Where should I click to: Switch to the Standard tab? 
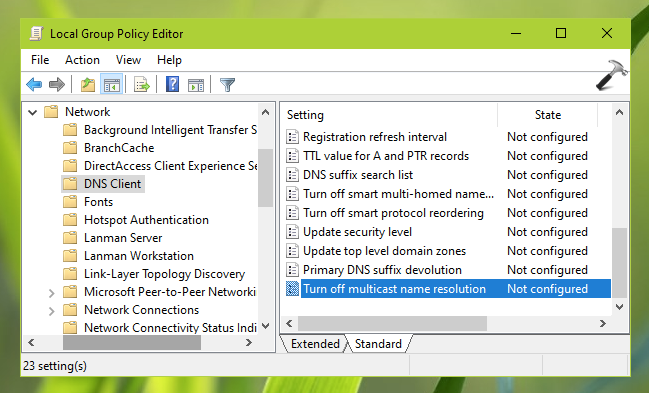click(x=378, y=344)
